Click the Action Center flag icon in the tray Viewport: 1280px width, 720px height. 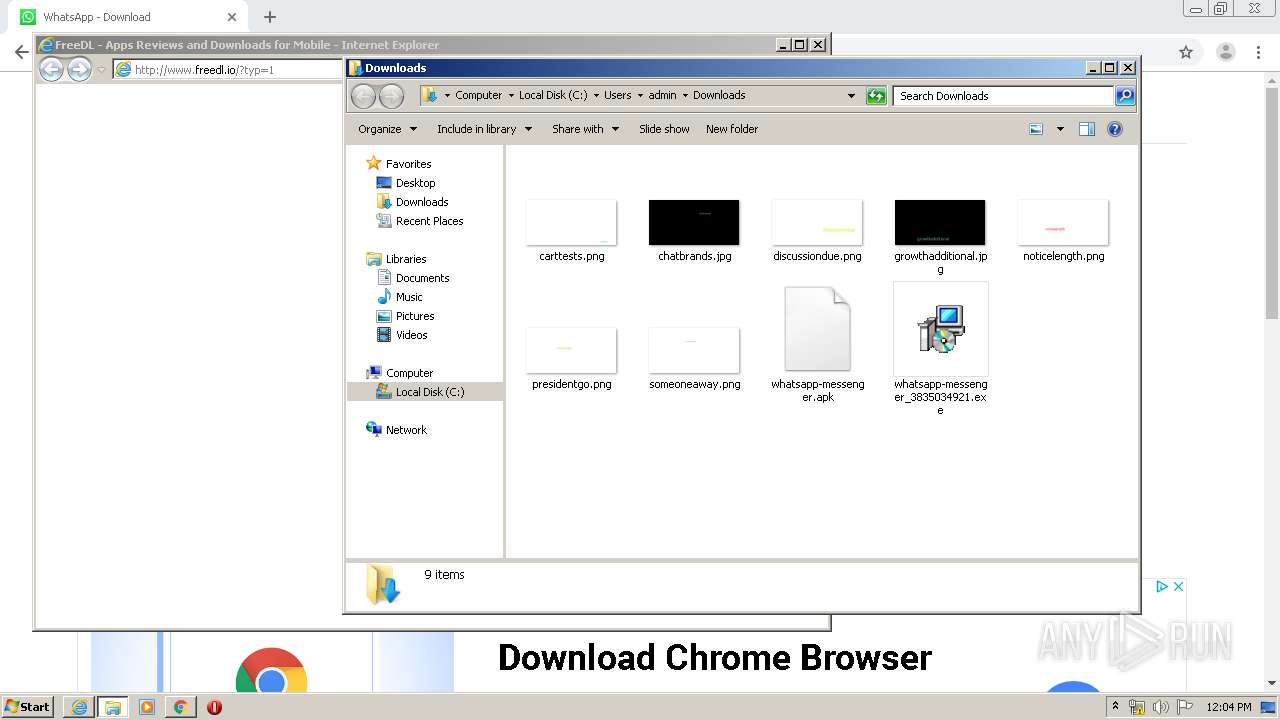pos(1185,707)
